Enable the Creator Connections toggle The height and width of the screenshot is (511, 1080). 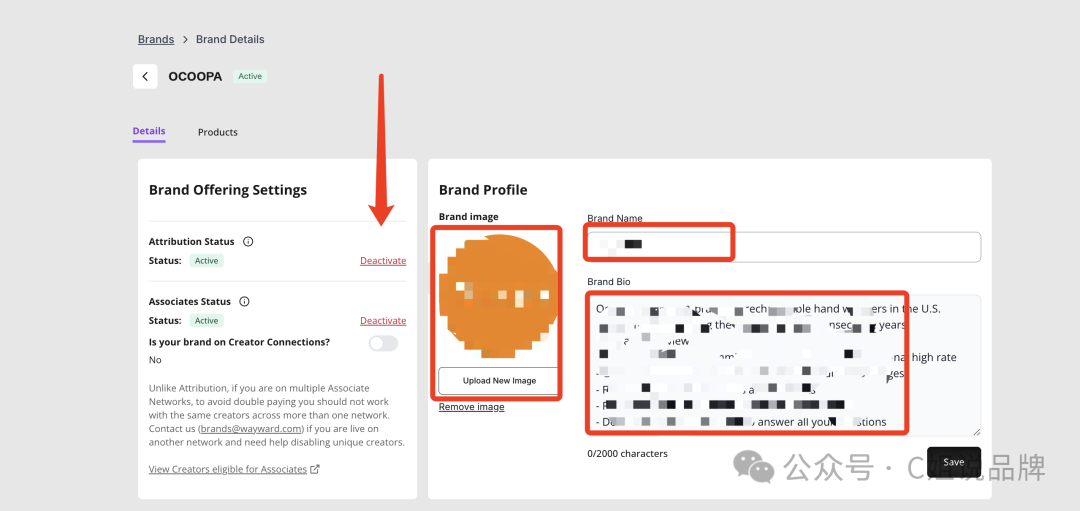383,343
